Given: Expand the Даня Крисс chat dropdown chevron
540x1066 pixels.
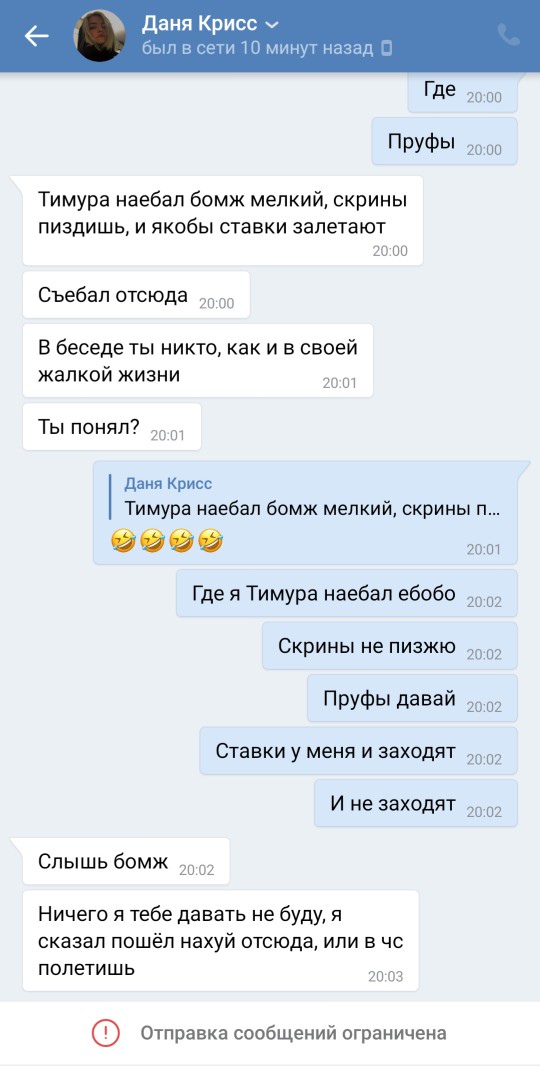Looking at the screenshot, I should 271,25.
